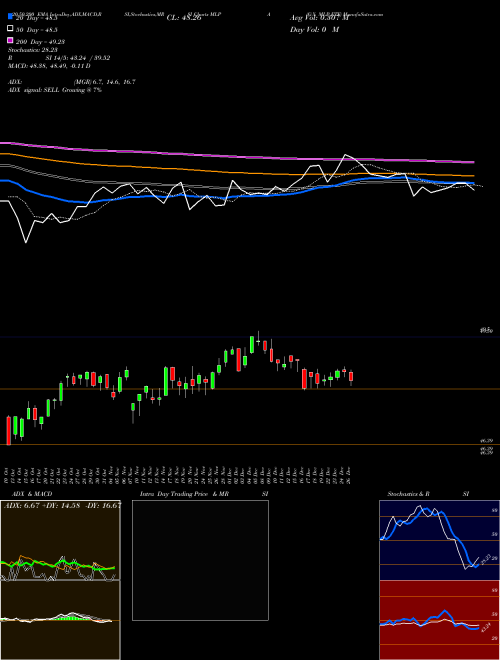Click the MACD values line in legend
500x660 pixels.
pyautogui.click(x=49, y=66)
